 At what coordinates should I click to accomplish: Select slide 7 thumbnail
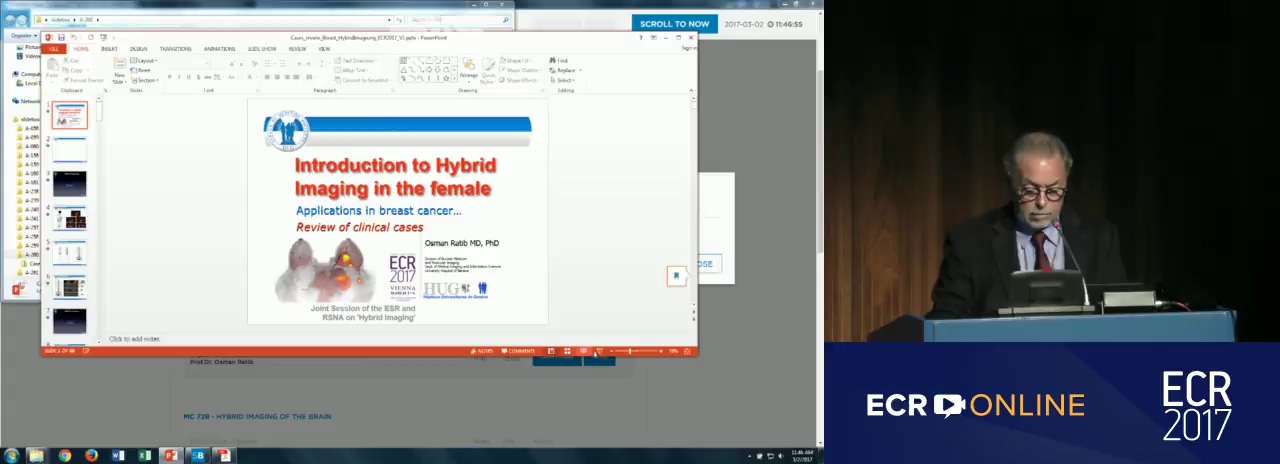tap(70, 320)
